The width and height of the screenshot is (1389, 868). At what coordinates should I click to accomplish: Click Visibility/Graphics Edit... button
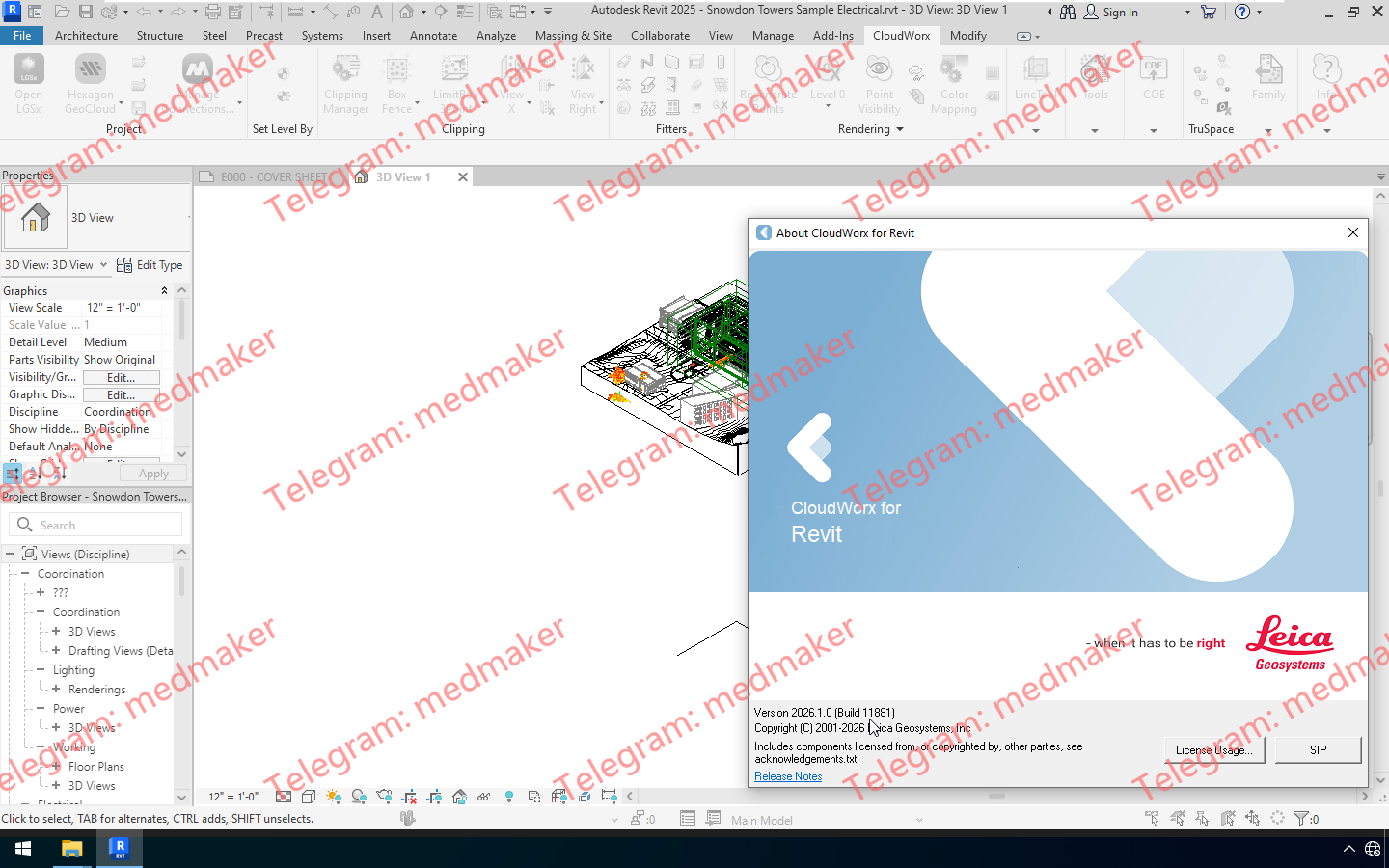(x=121, y=377)
